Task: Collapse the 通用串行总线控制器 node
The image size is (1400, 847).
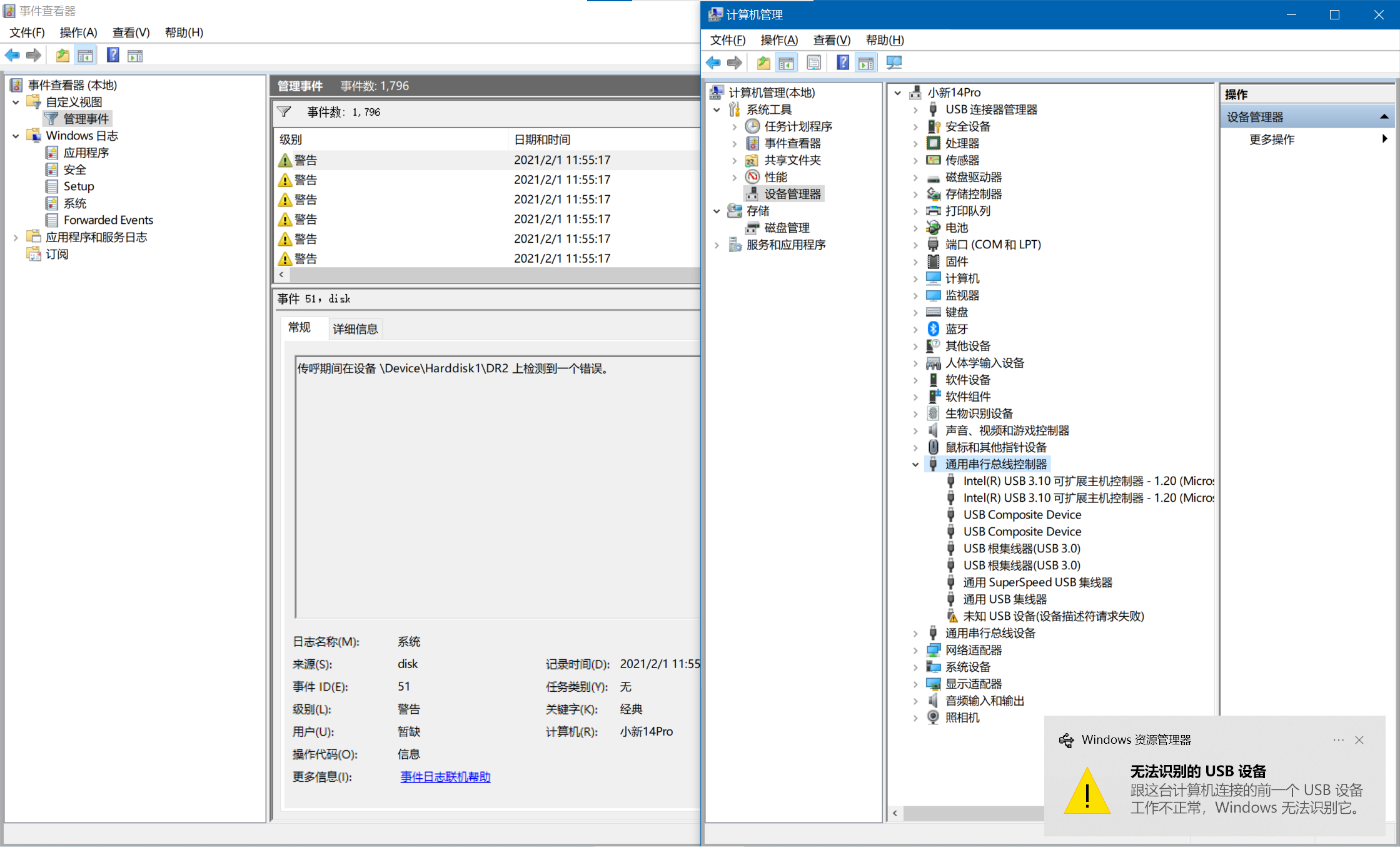Action: coord(915,464)
